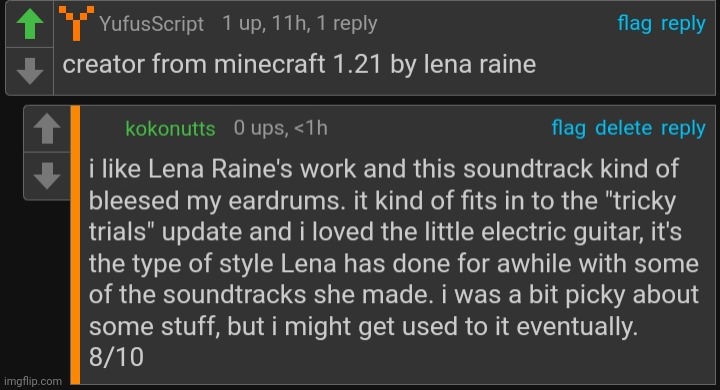
Task: Flag the kokonutts reply
Action: click(568, 128)
